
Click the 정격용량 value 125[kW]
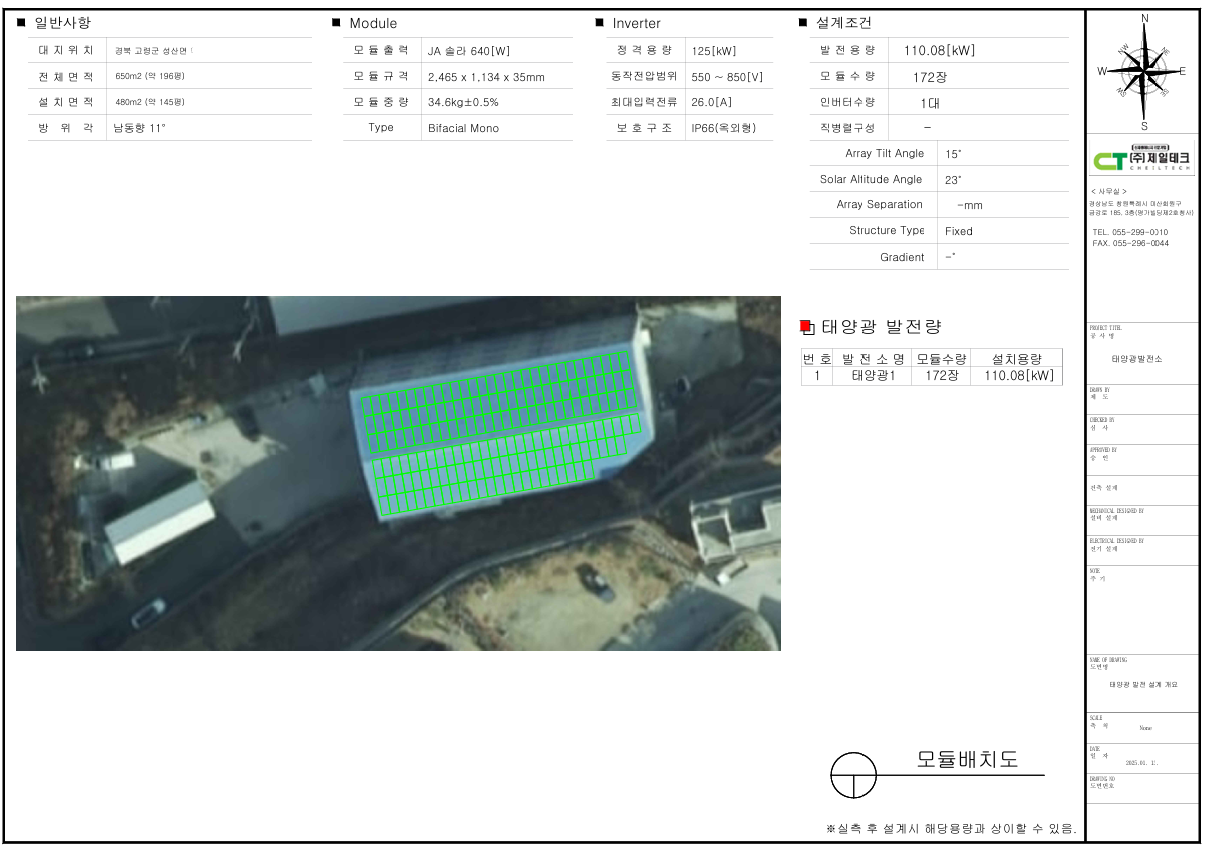coord(713,51)
